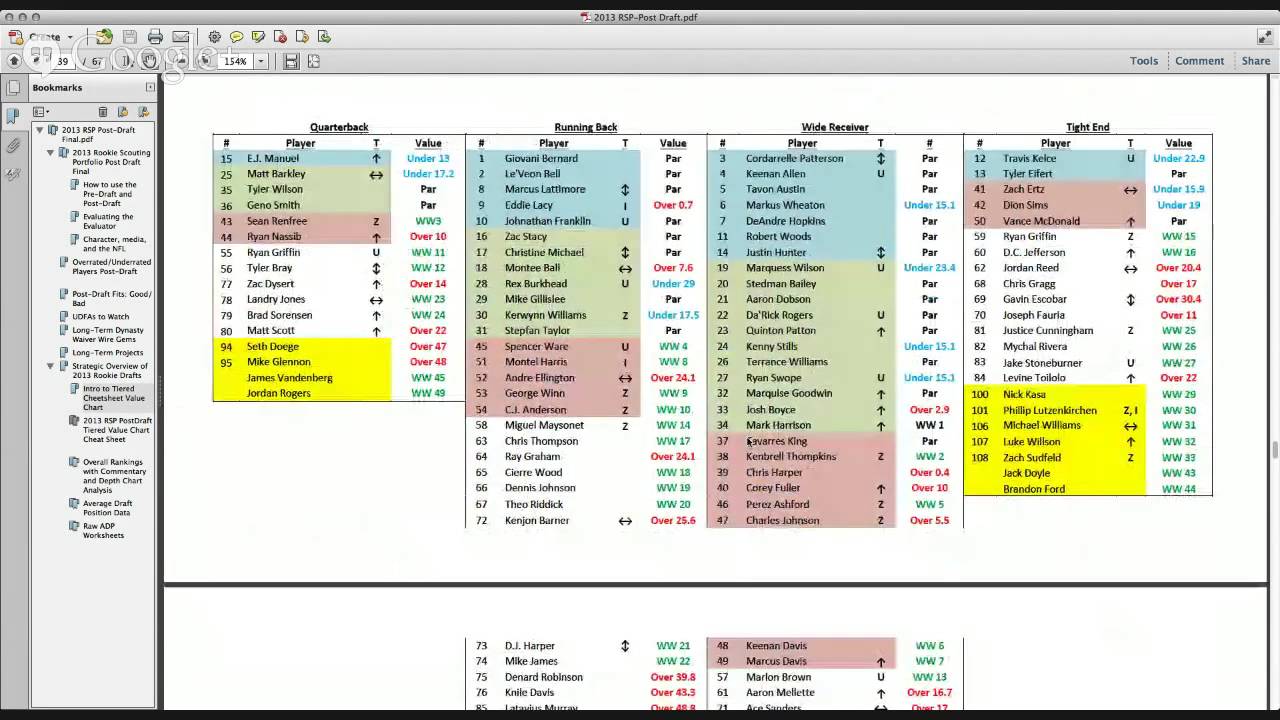
Task: Activate the Hand pan tool
Action: (x=149, y=61)
